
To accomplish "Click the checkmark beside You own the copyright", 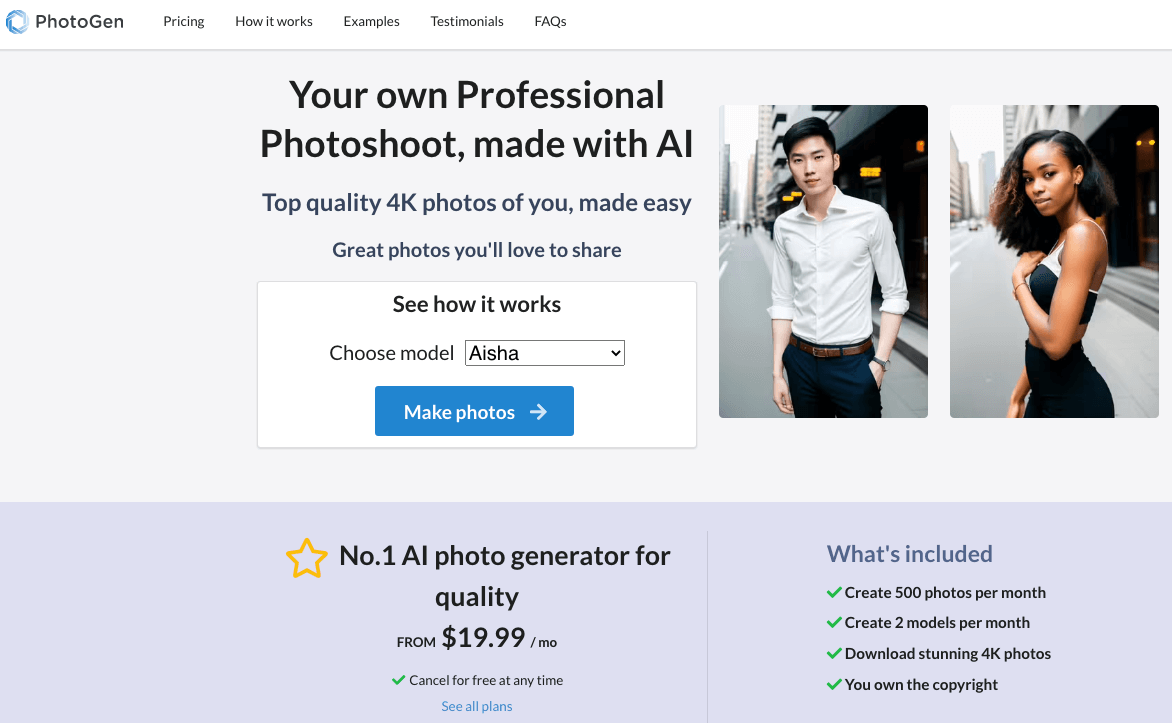I will click(833, 684).
